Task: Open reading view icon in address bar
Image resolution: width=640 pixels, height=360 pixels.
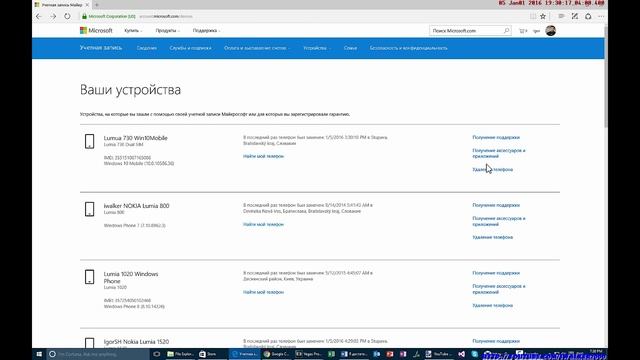Action: (x=533, y=16)
